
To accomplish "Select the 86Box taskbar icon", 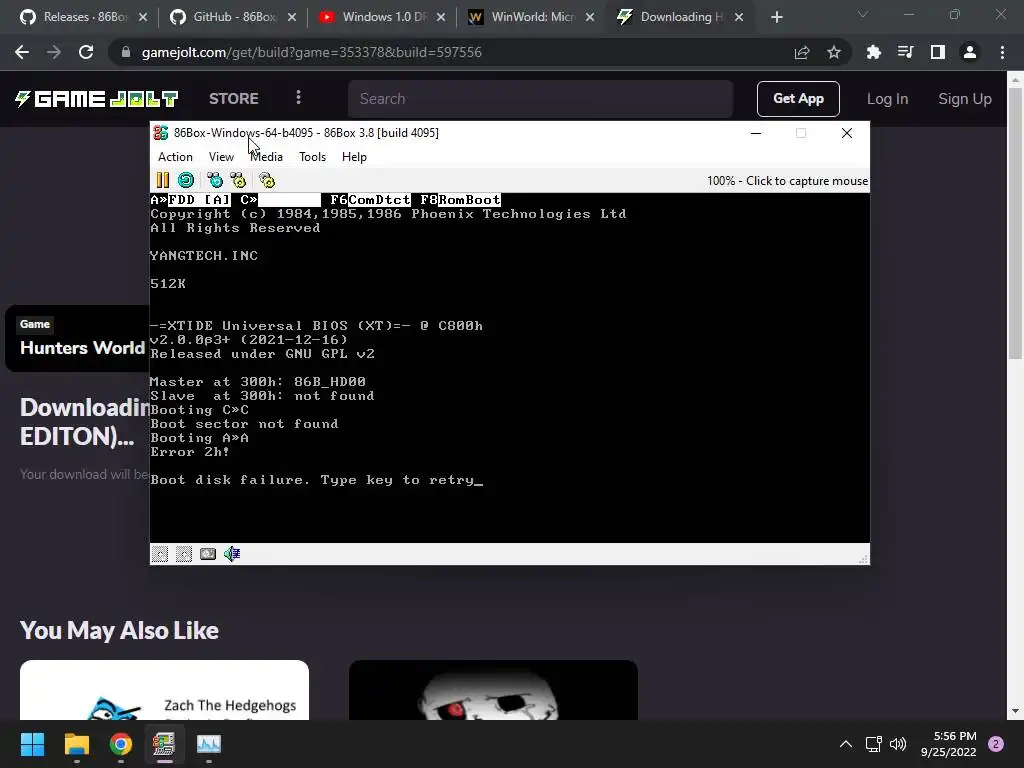I will tap(164, 744).
